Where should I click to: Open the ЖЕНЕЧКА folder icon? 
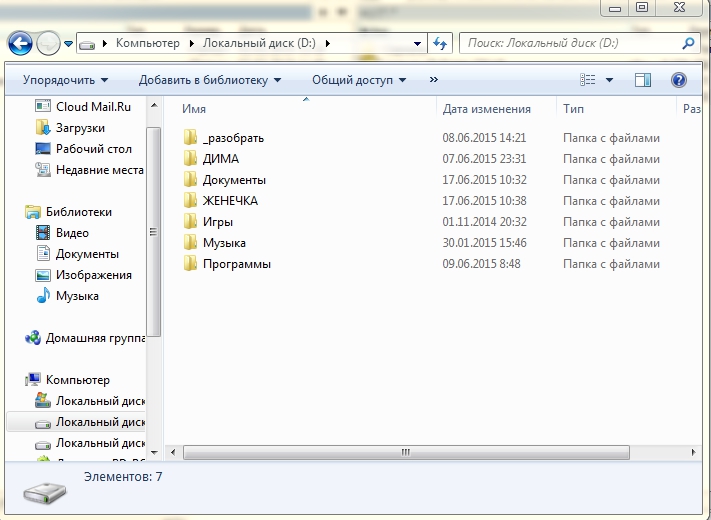191,201
